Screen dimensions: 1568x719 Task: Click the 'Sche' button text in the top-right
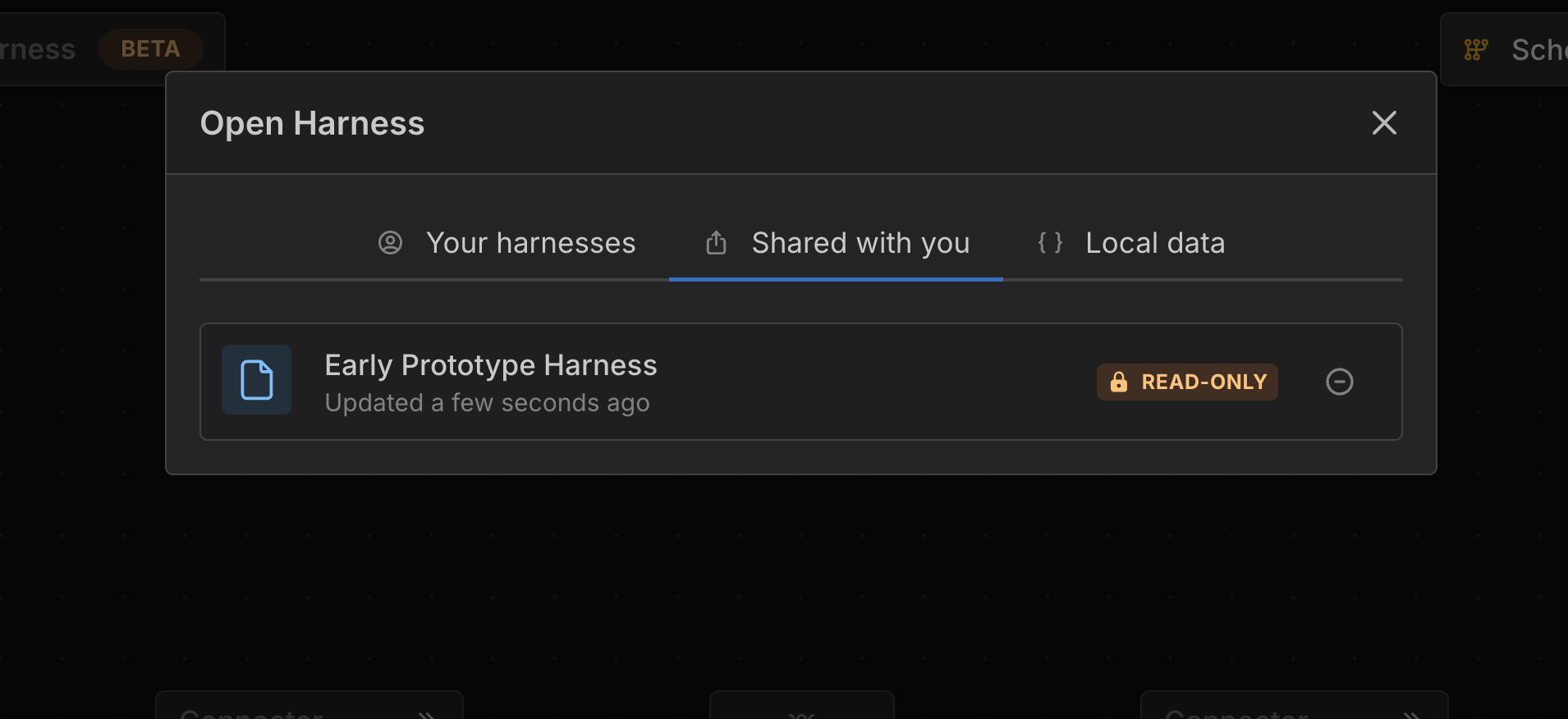tap(1538, 50)
